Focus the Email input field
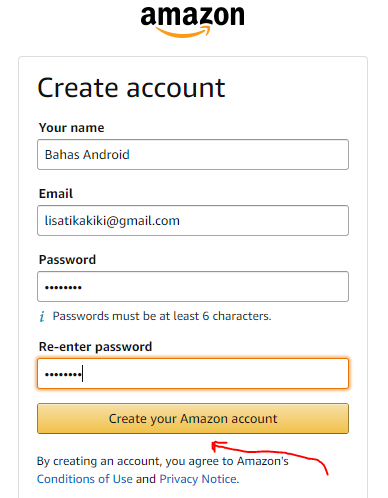 [x=193, y=220]
